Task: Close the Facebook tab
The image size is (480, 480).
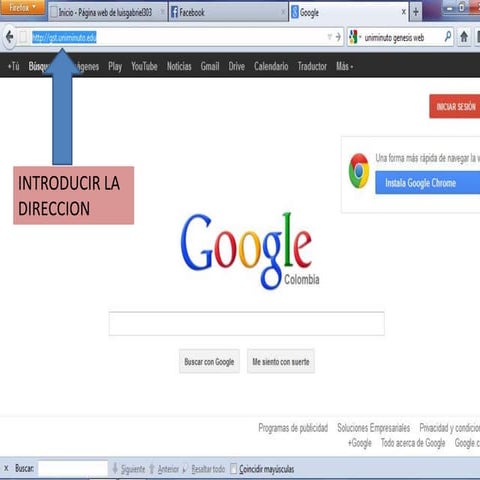Action: click(x=283, y=12)
